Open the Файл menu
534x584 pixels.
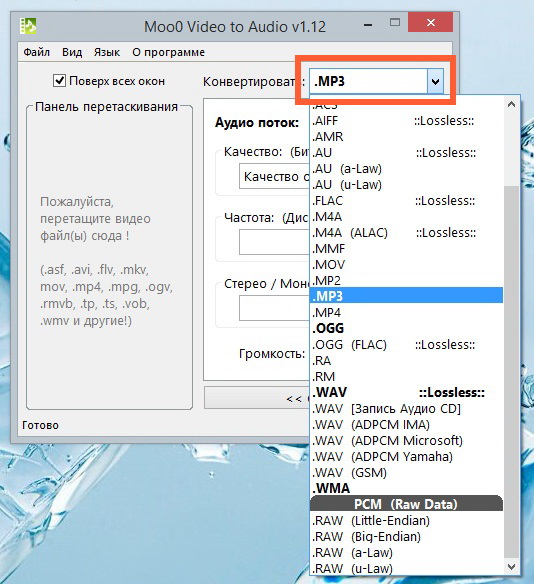(36, 52)
